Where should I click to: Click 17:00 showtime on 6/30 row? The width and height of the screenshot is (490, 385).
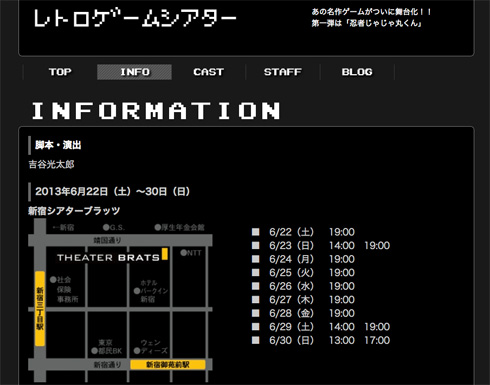377,340
